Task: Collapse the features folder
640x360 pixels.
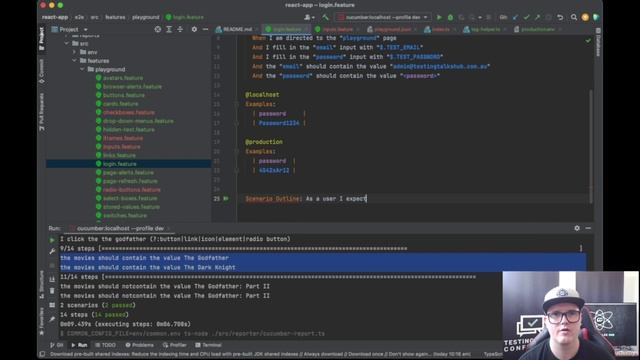Action: click(x=74, y=60)
